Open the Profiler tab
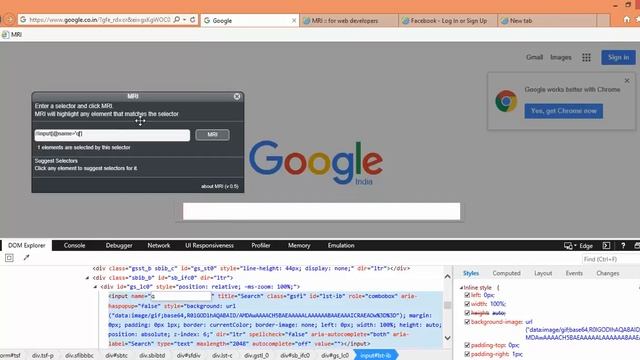The height and width of the screenshot is (360, 640). click(x=261, y=245)
